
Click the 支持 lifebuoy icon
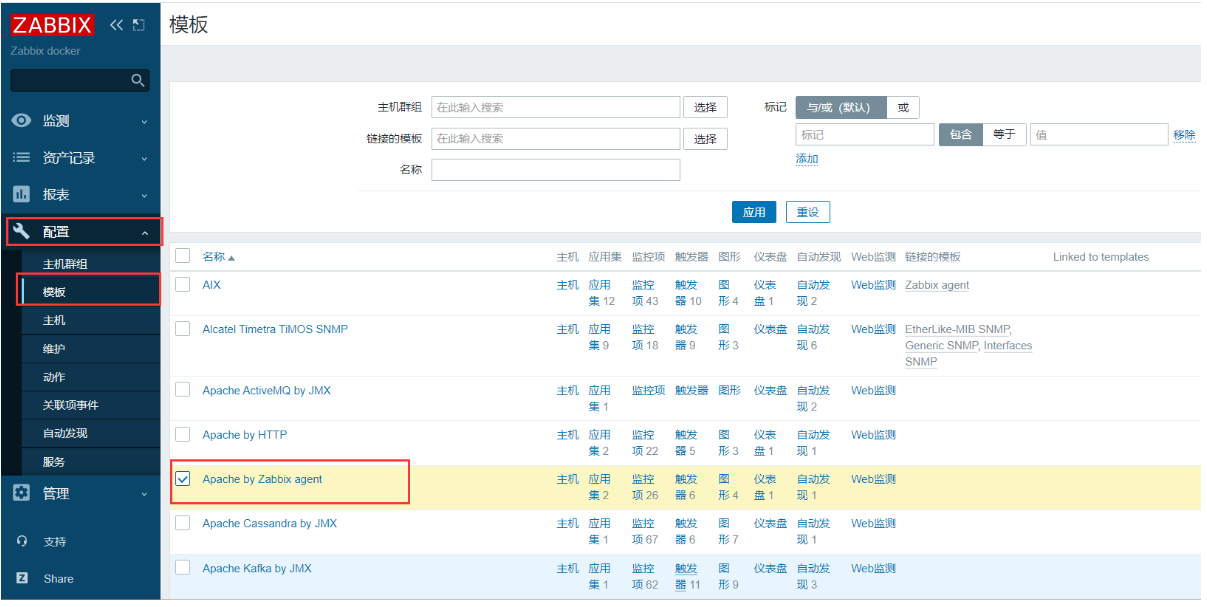point(22,541)
